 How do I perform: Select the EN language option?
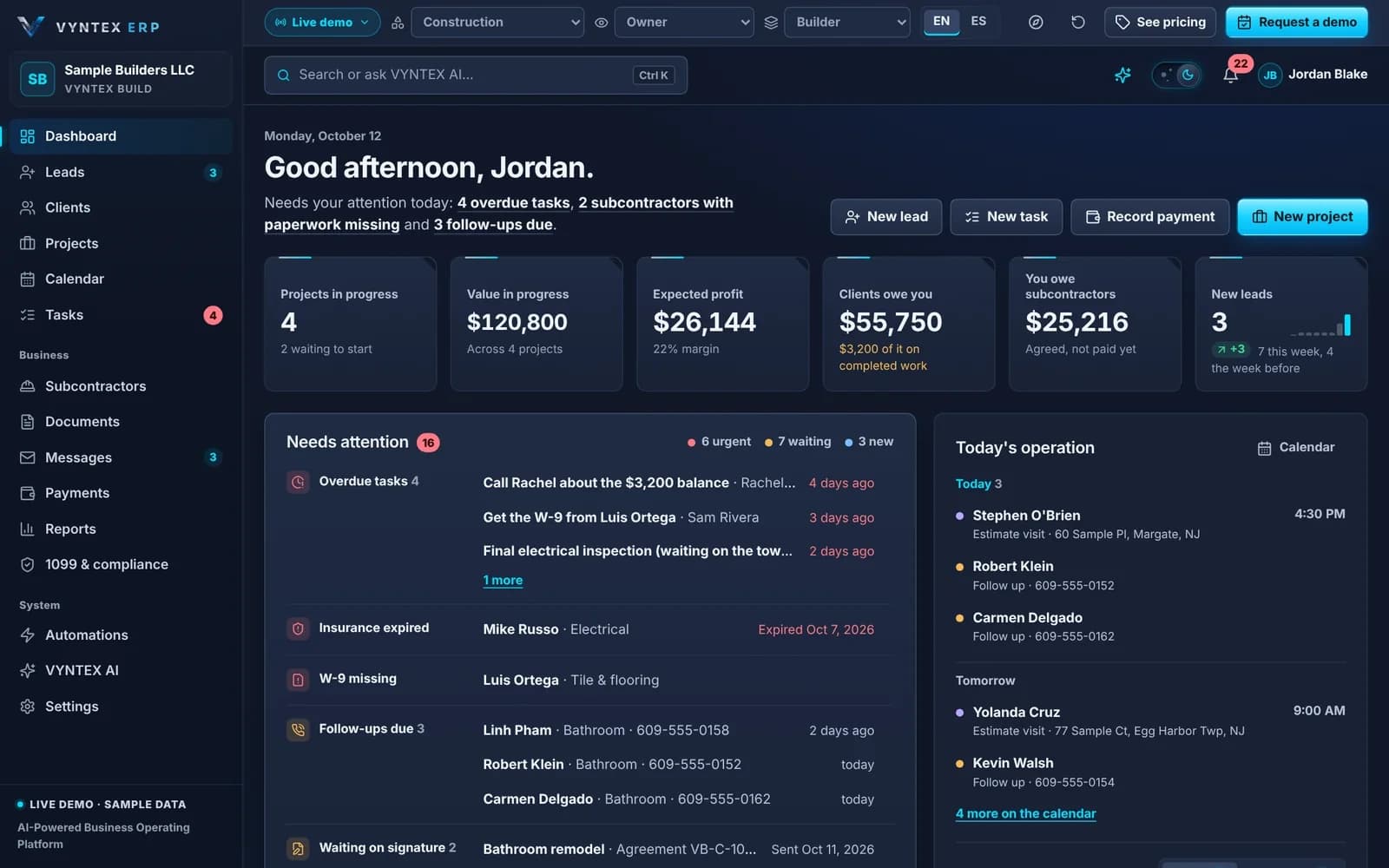click(x=941, y=22)
